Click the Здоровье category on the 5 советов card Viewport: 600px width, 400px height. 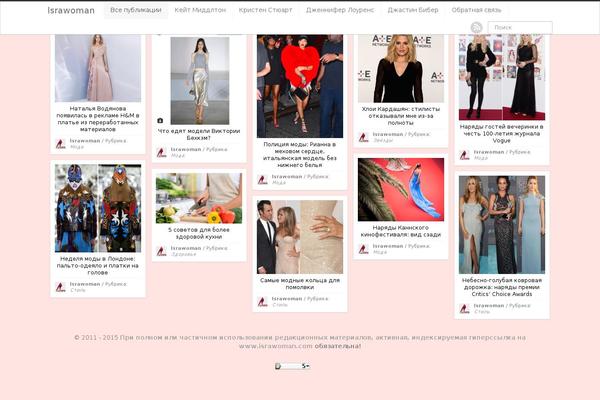(184, 255)
